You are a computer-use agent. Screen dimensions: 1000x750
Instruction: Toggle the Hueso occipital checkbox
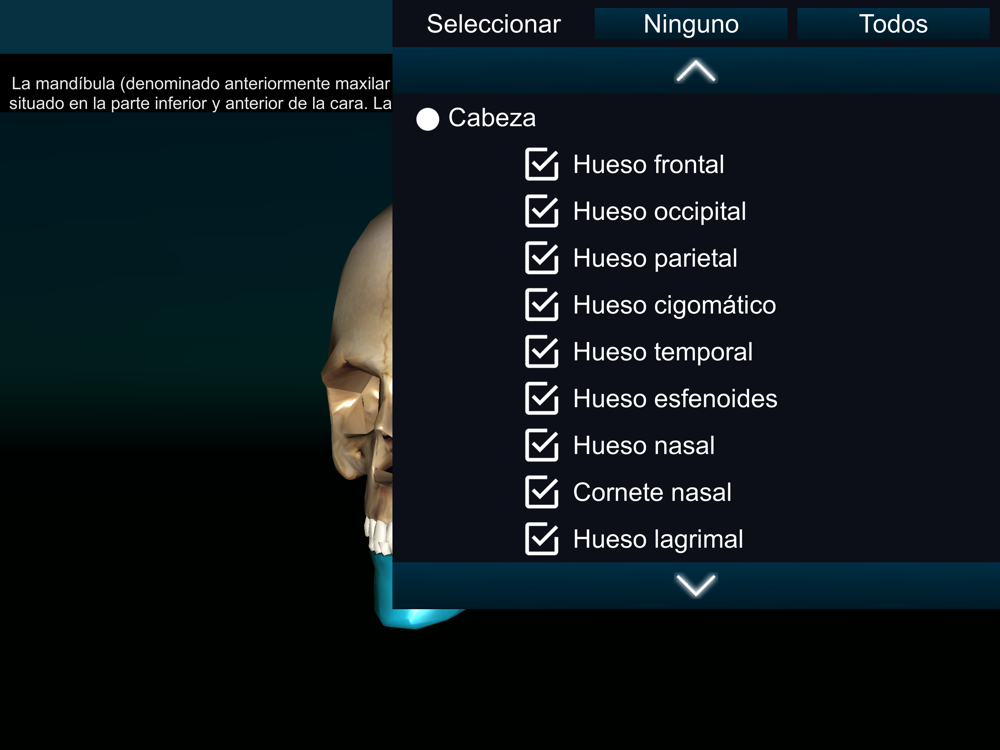(x=541, y=211)
